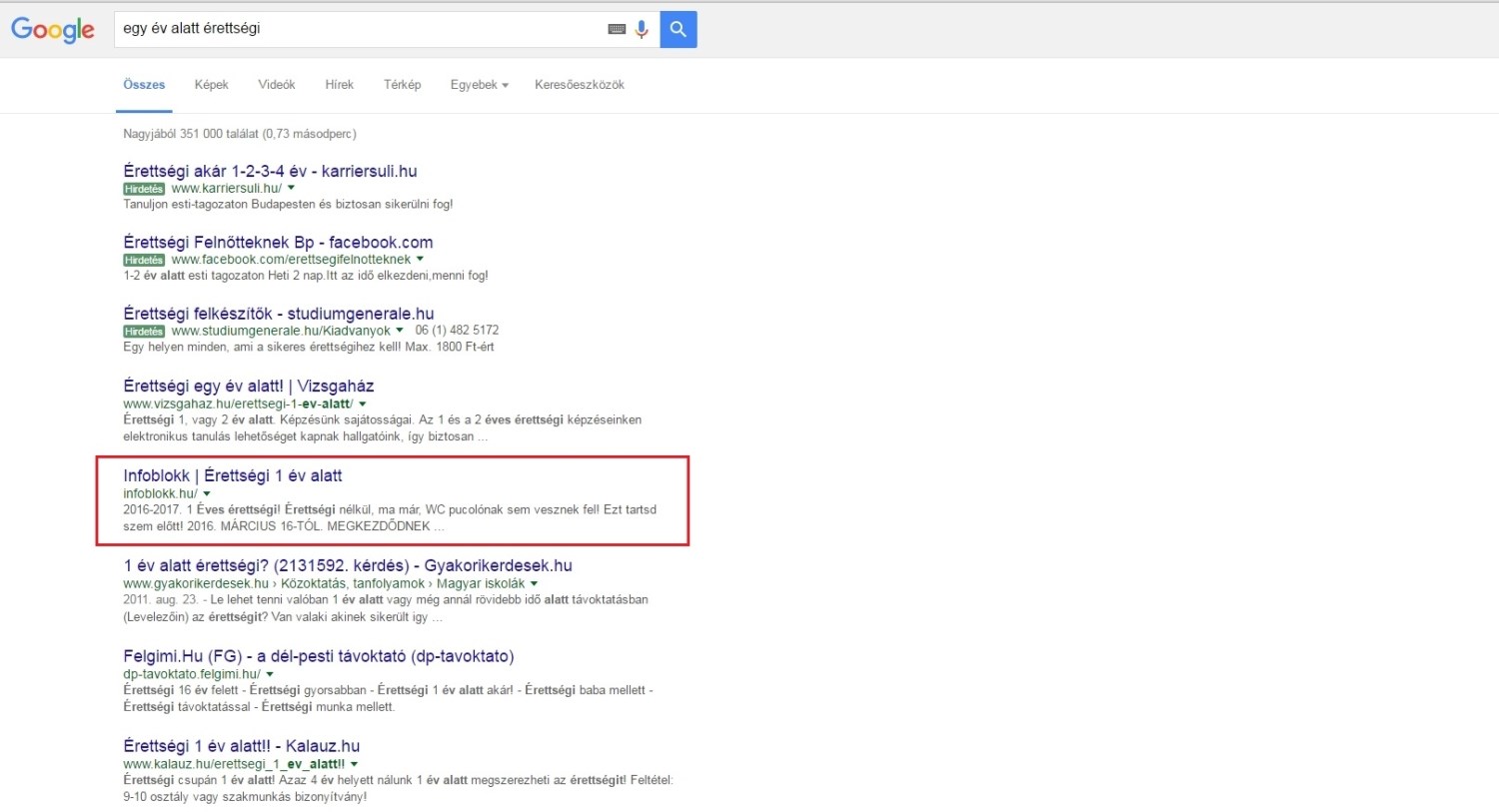Click the blue search magnifier button
This screenshot has height=812, width=1499.
pyautogui.click(x=679, y=29)
